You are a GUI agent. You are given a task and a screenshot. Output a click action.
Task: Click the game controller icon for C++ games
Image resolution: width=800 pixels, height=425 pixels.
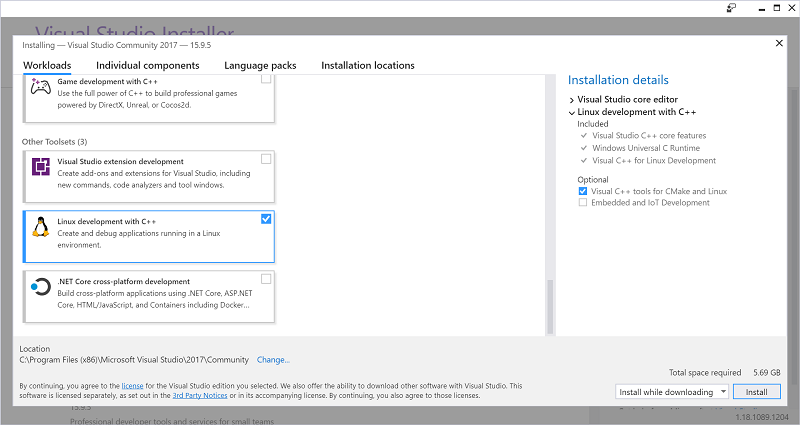click(40, 87)
